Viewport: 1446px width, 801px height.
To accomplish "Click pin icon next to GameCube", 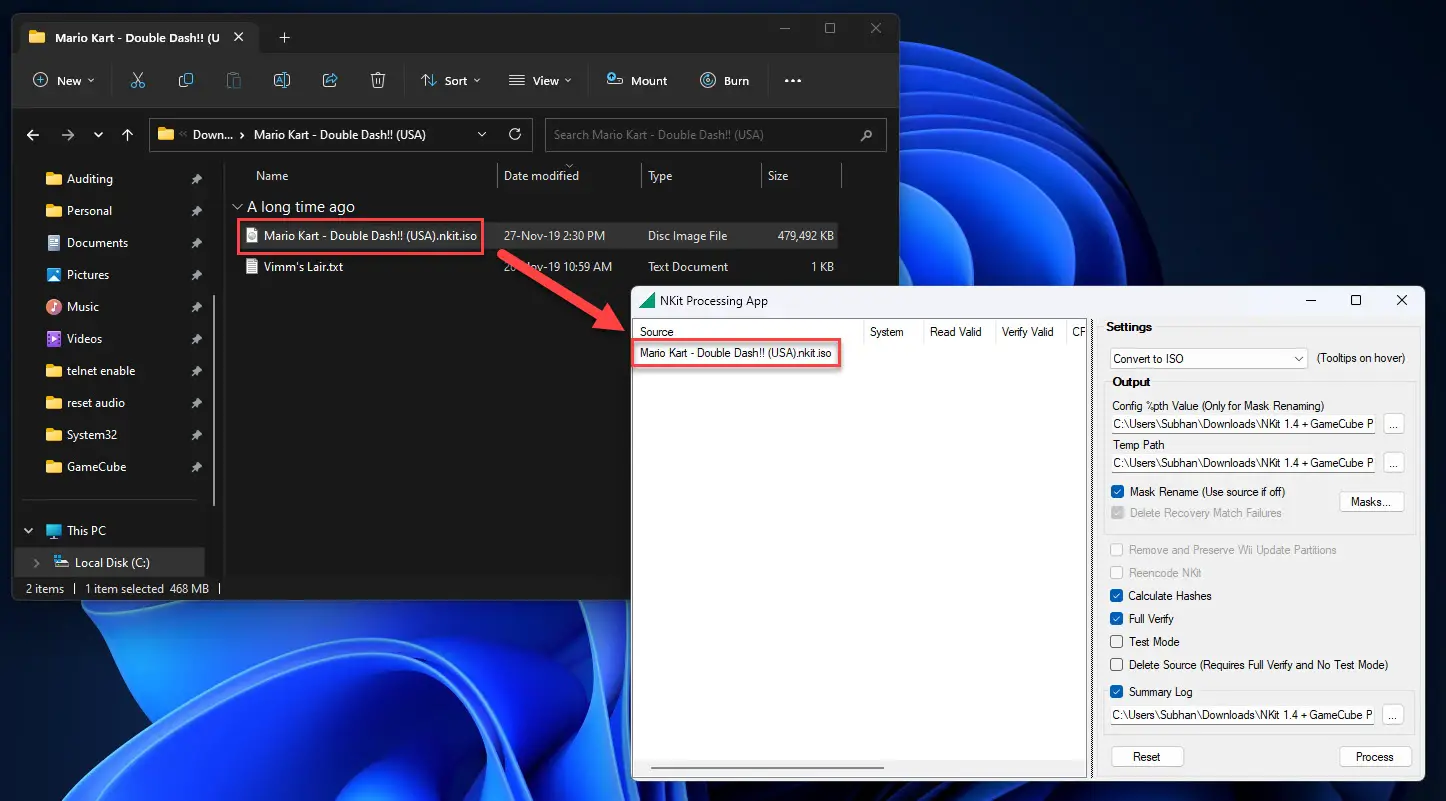I will point(196,467).
